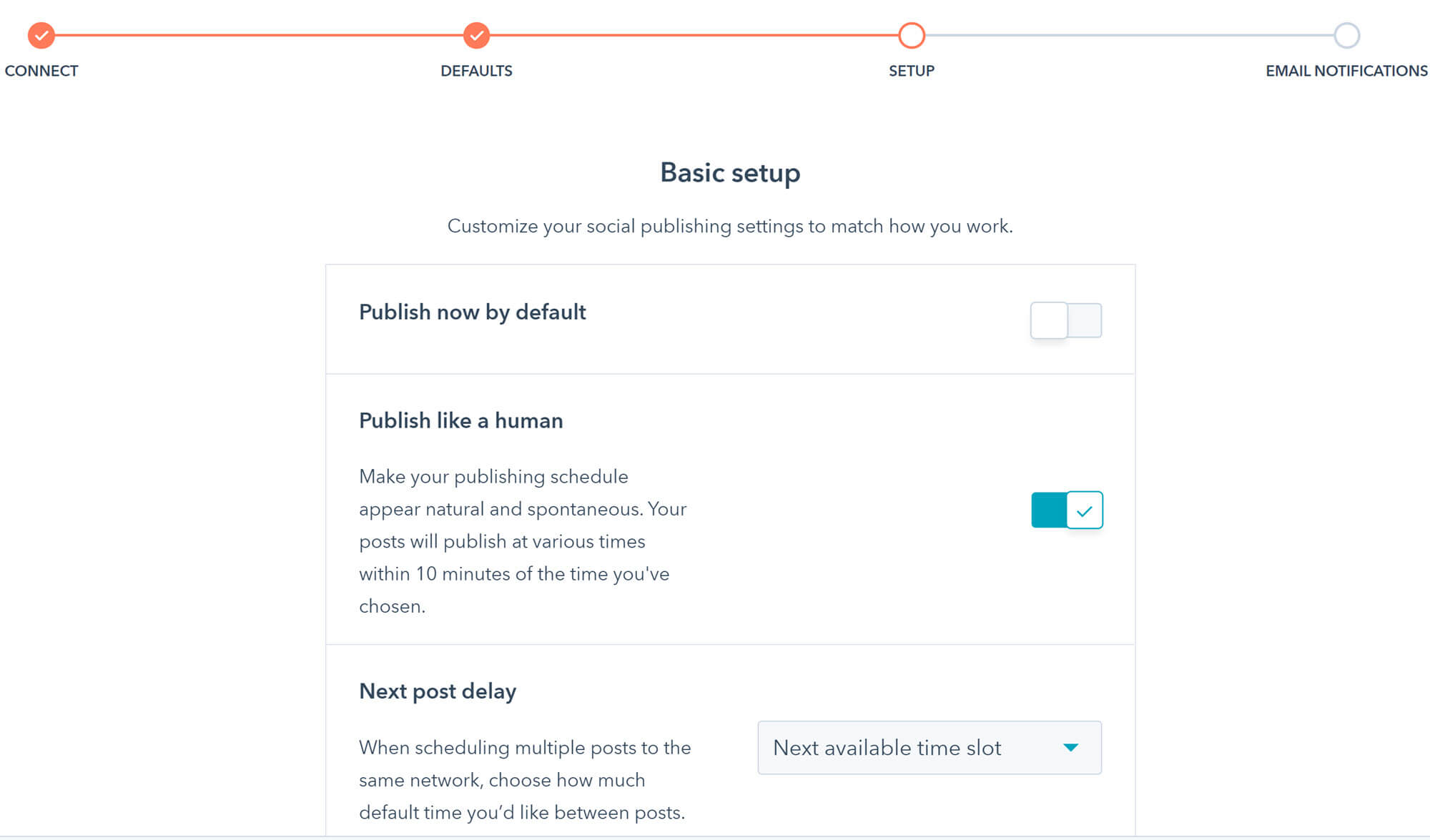Open the Next available time slot dropdown
The image size is (1430, 840).
pos(929,747)
